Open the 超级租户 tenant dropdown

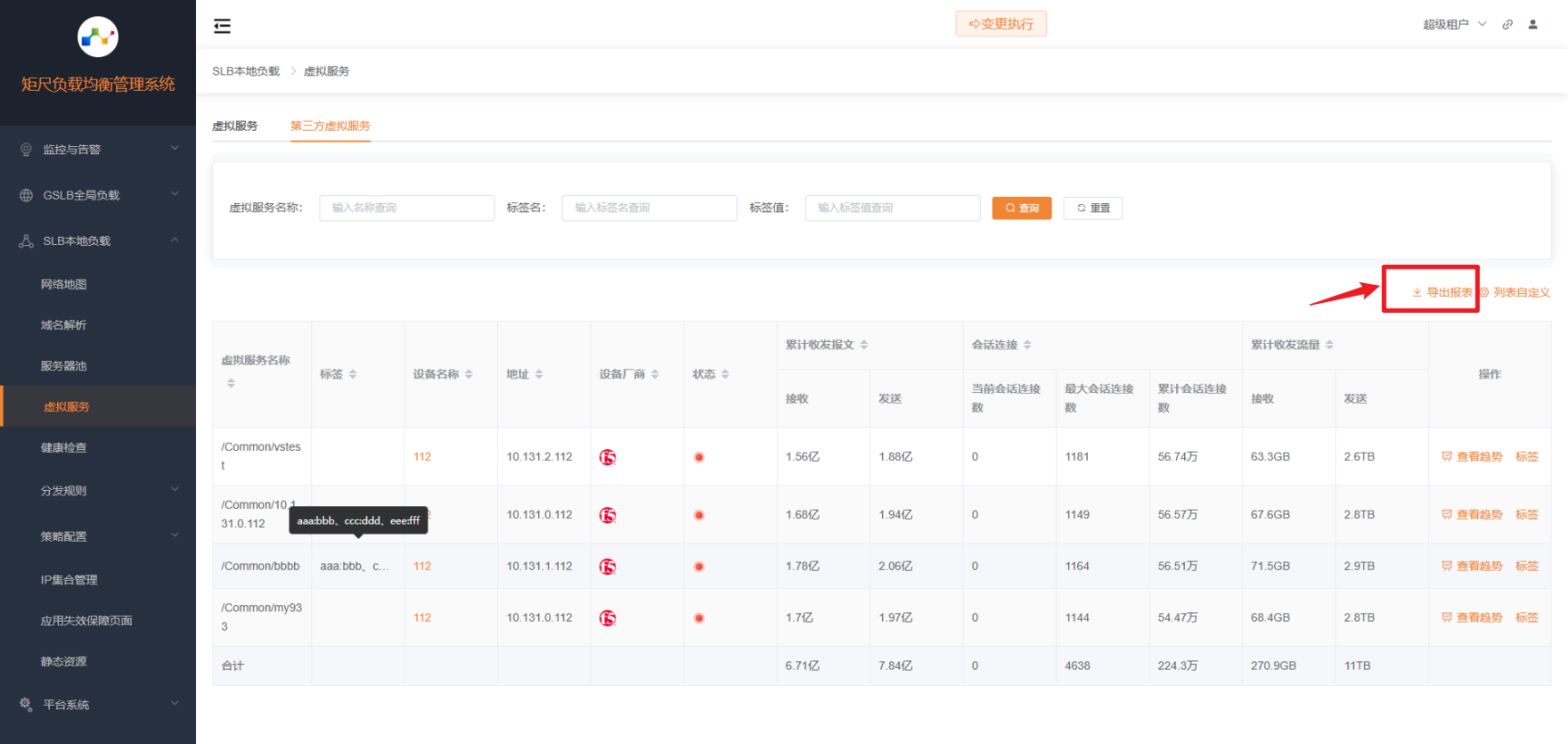click(x=1454, y=24)
